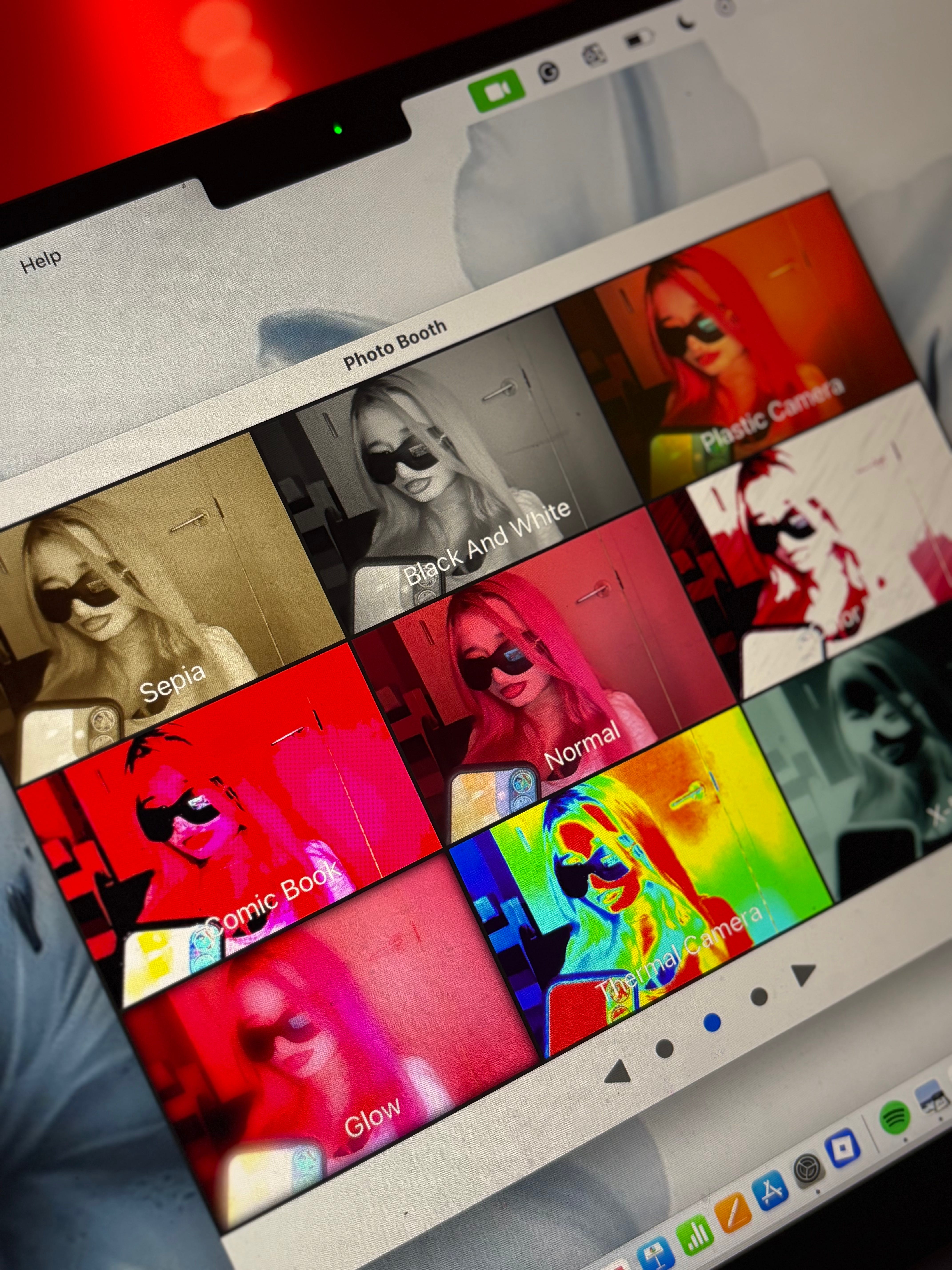
Task: Open the Help menu
Action: click(x=41, y=262)
